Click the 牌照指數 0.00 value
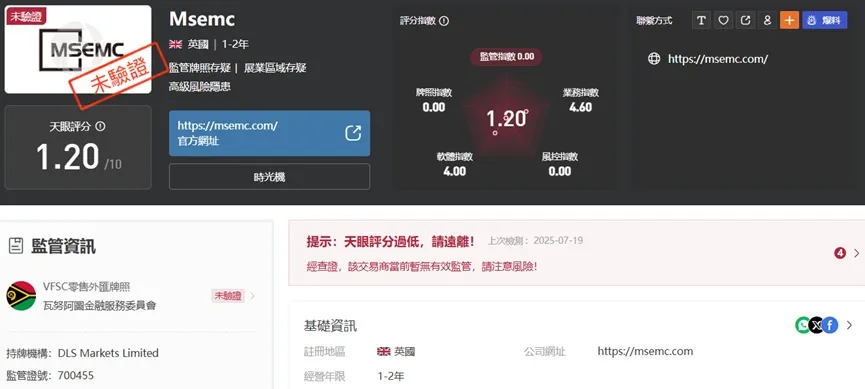This screenshot has height=389, width=865. pos(434,107)
